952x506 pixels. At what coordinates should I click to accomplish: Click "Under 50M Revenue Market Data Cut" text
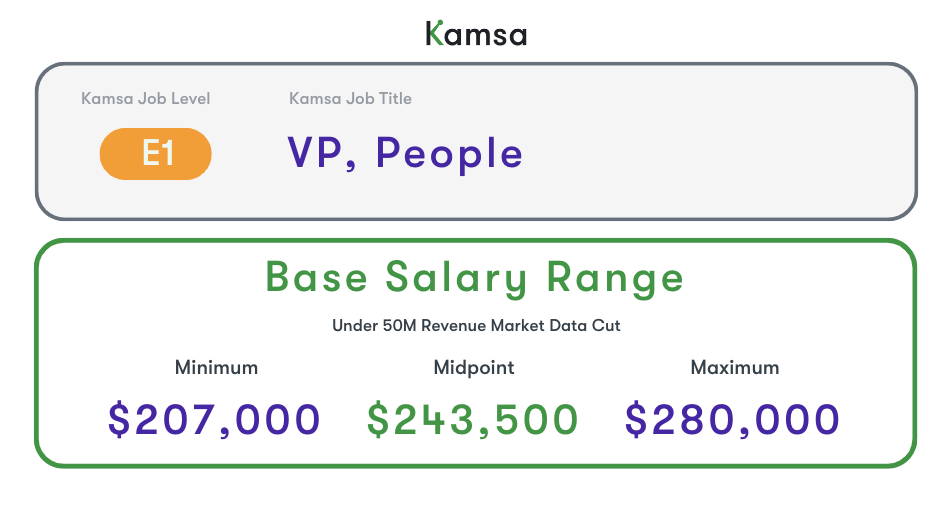pyautogui.click(x=476, y=326)
